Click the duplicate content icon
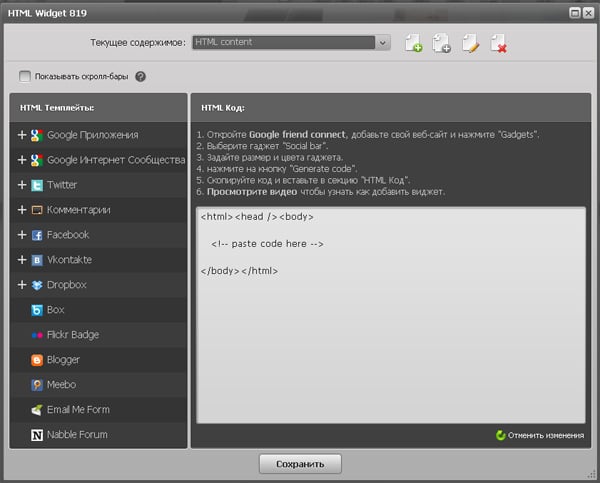The image size is (600, 483). [x=441, y=43]
